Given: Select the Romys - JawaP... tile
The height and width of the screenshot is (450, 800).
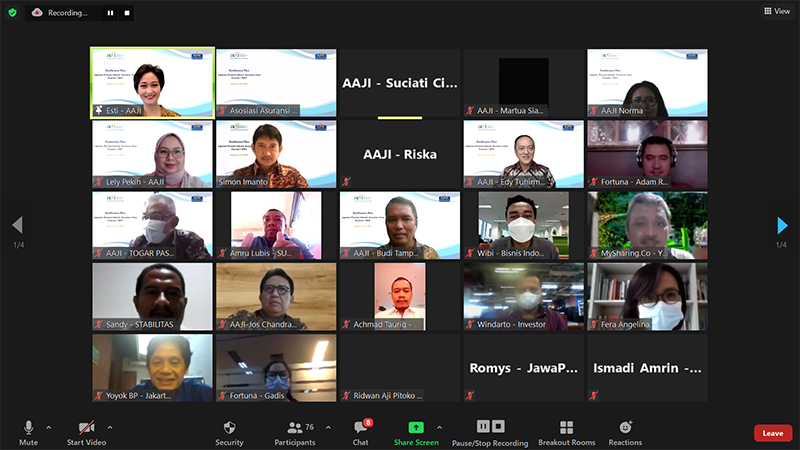Looking at the screenshot, I should click(x=523, y=368).
